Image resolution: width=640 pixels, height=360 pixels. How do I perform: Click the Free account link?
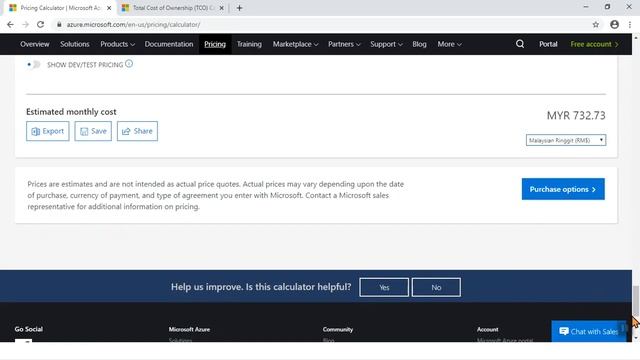tap(594, 44)
